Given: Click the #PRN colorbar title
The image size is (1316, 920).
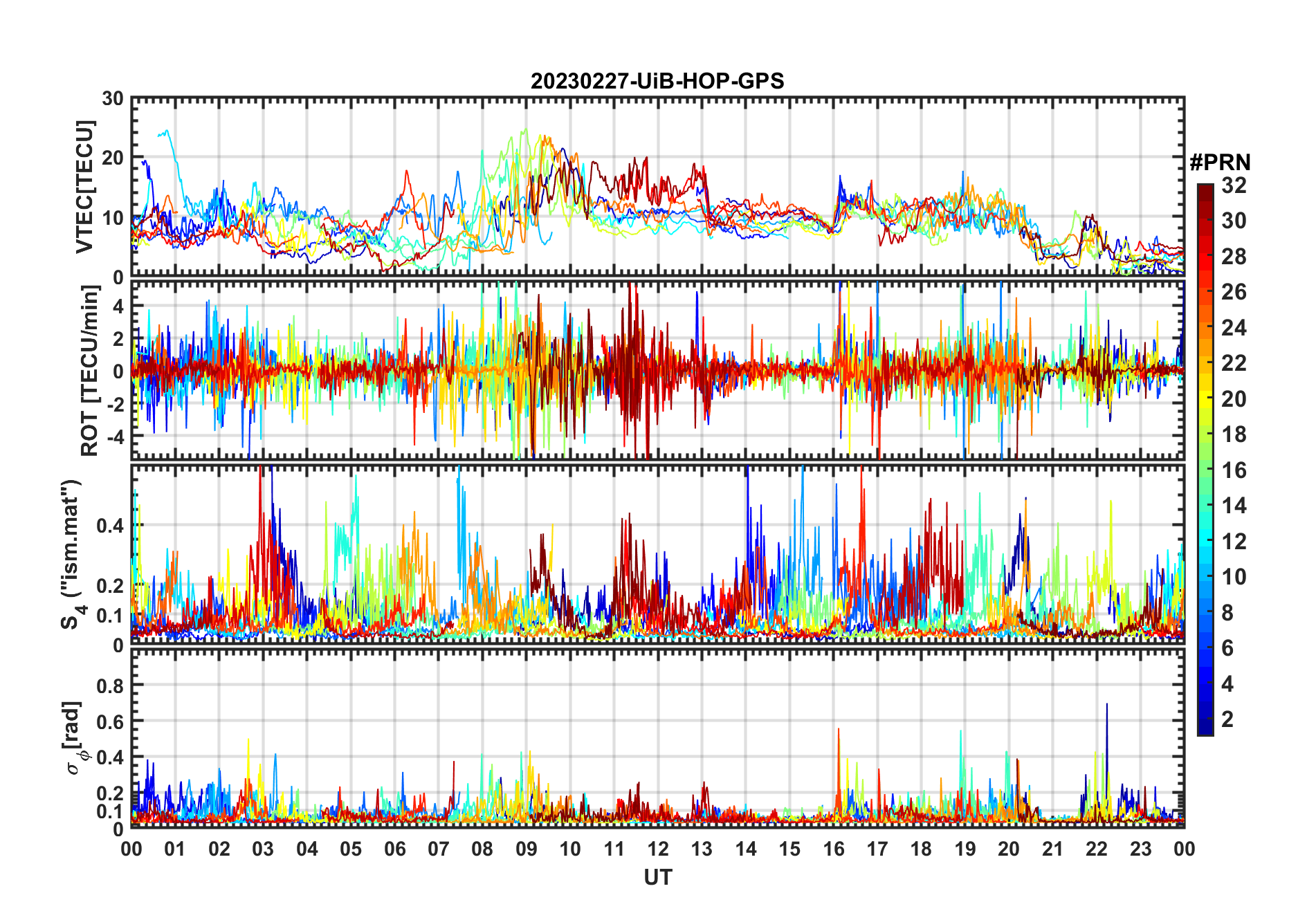Looking at the screenshot, I should 1220,163.
